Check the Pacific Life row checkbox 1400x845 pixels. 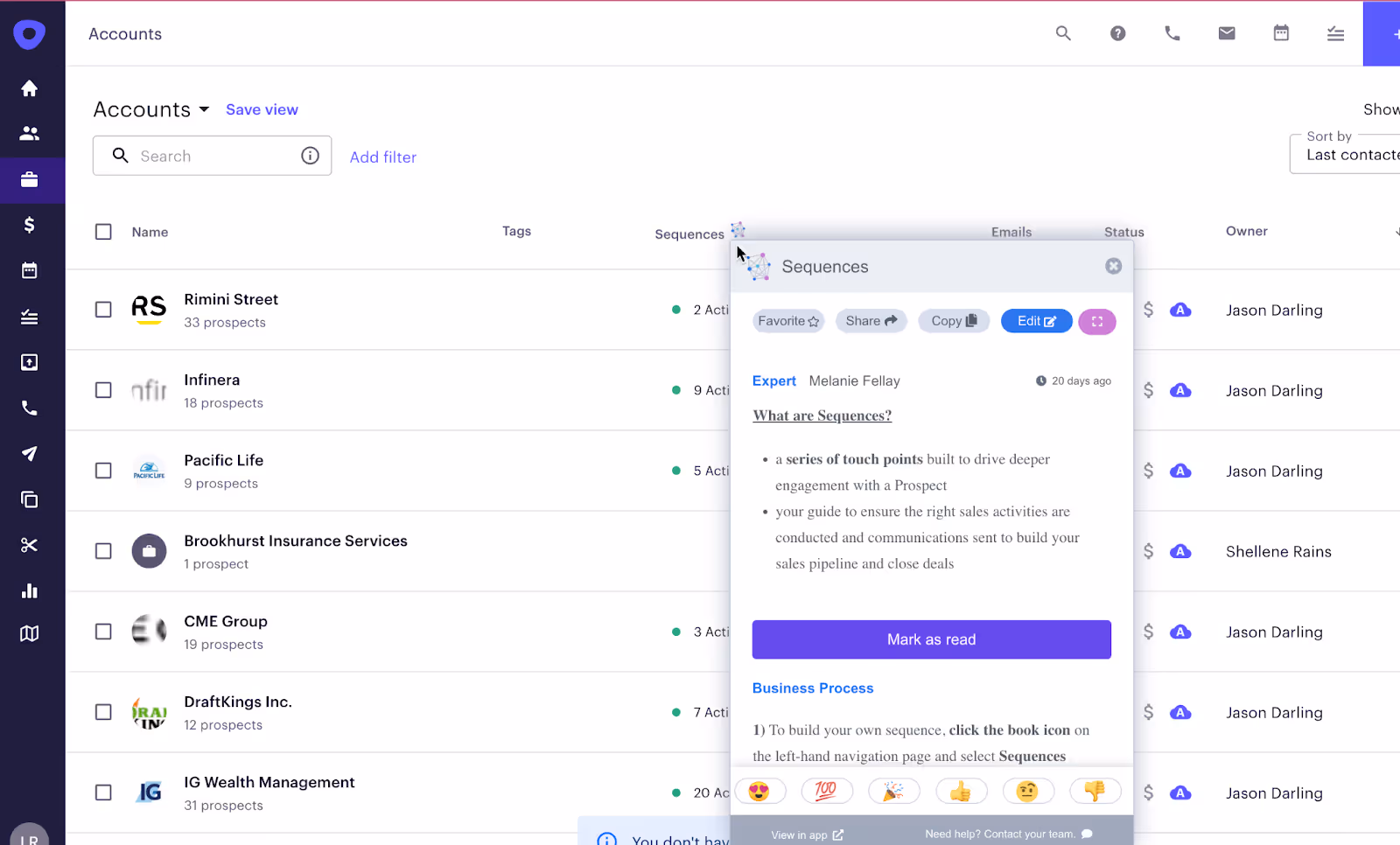point(103,471)
